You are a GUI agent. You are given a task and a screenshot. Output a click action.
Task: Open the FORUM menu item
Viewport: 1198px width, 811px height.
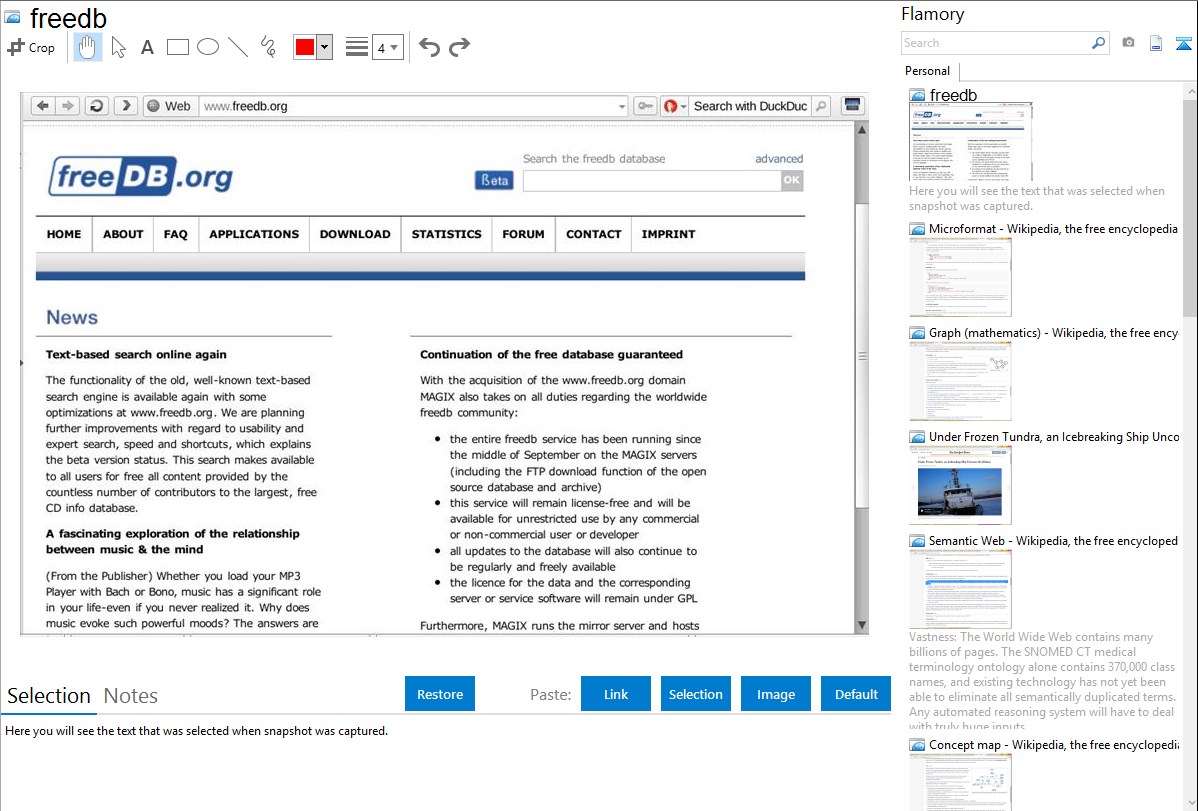[523, 234]
